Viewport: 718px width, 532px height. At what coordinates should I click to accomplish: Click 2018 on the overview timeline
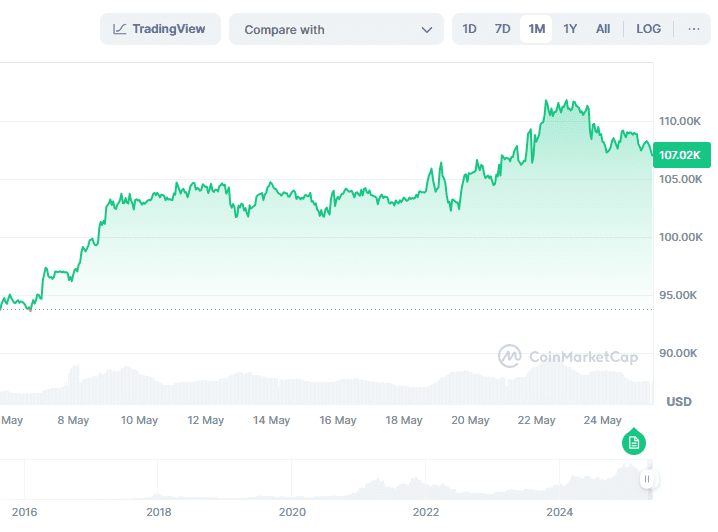(x=158, y=512)
